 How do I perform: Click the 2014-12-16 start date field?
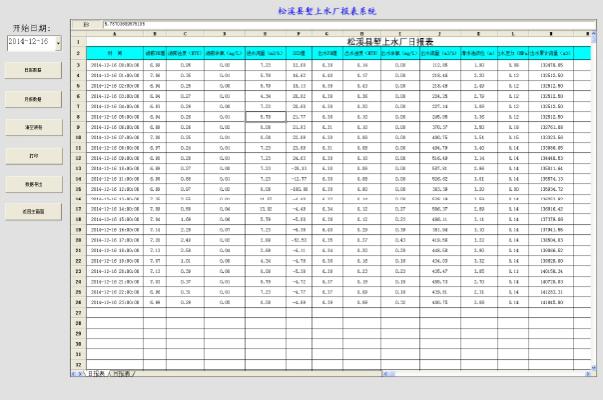[29, 43]
